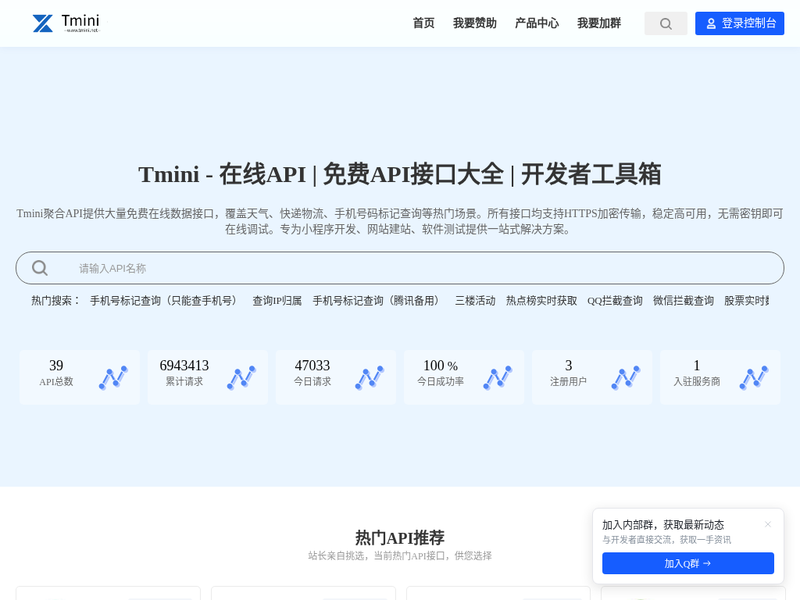Click the 热门API推荐 heading
Image resolution: width=800 pixels, height=600 pixels.
(x=400, y=537)
